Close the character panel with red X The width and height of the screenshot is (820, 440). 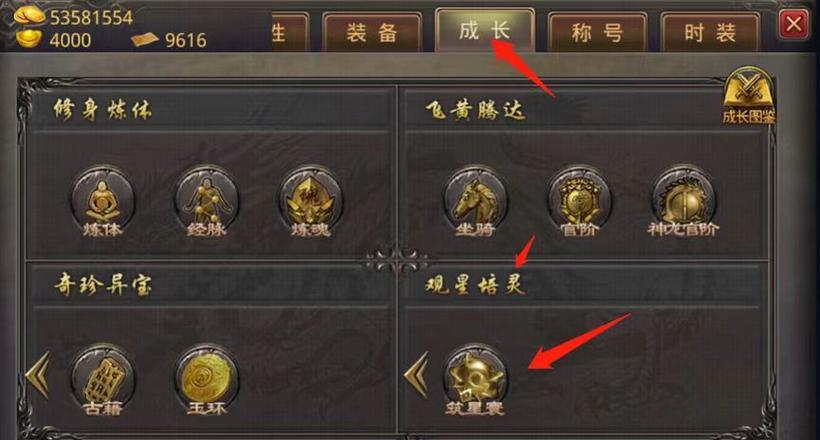(793, 24)
